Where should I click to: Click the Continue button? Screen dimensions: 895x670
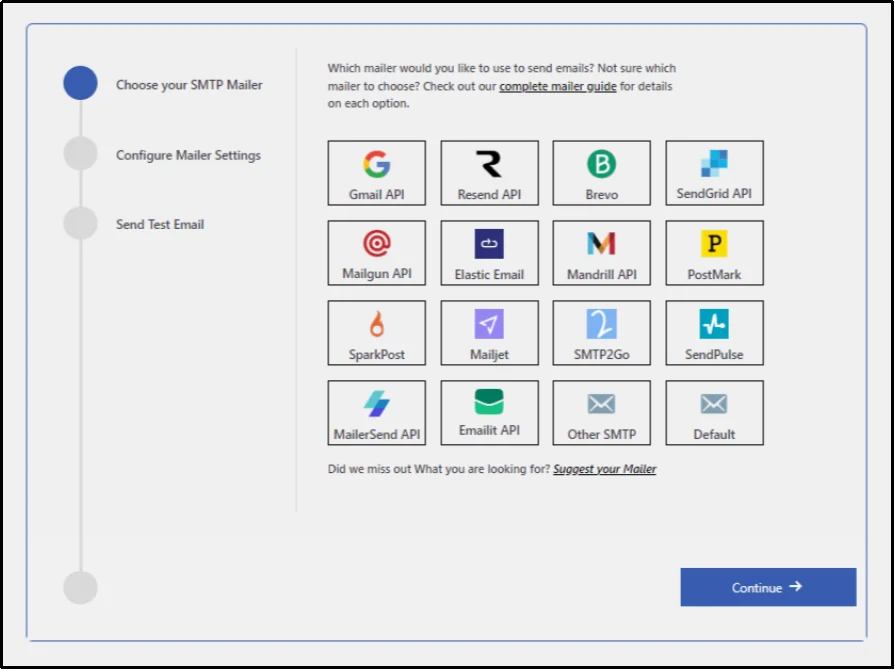click(x=768, y=587)
